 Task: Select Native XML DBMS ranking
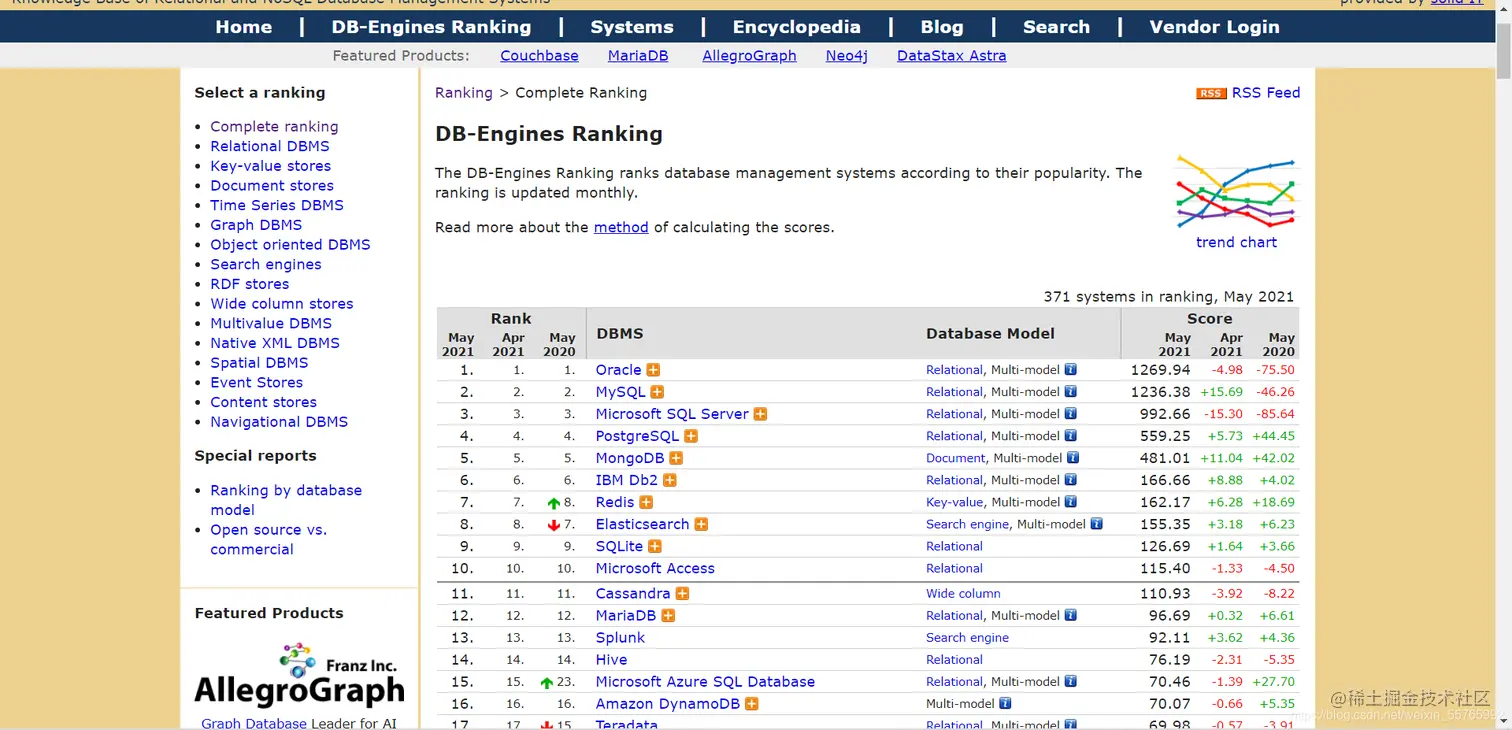275,343
